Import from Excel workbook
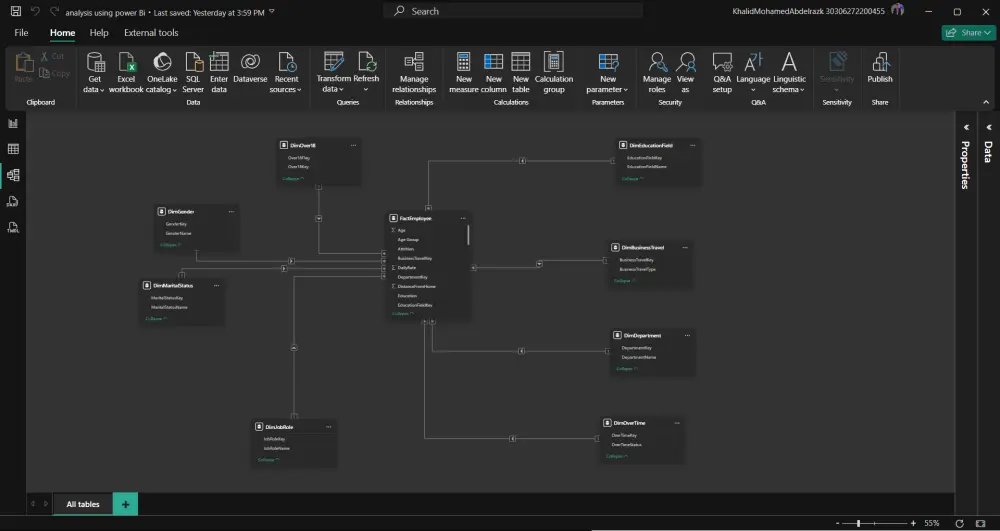Image resolution: width=1000 pixels, height=531 pixels. (126, 73)
